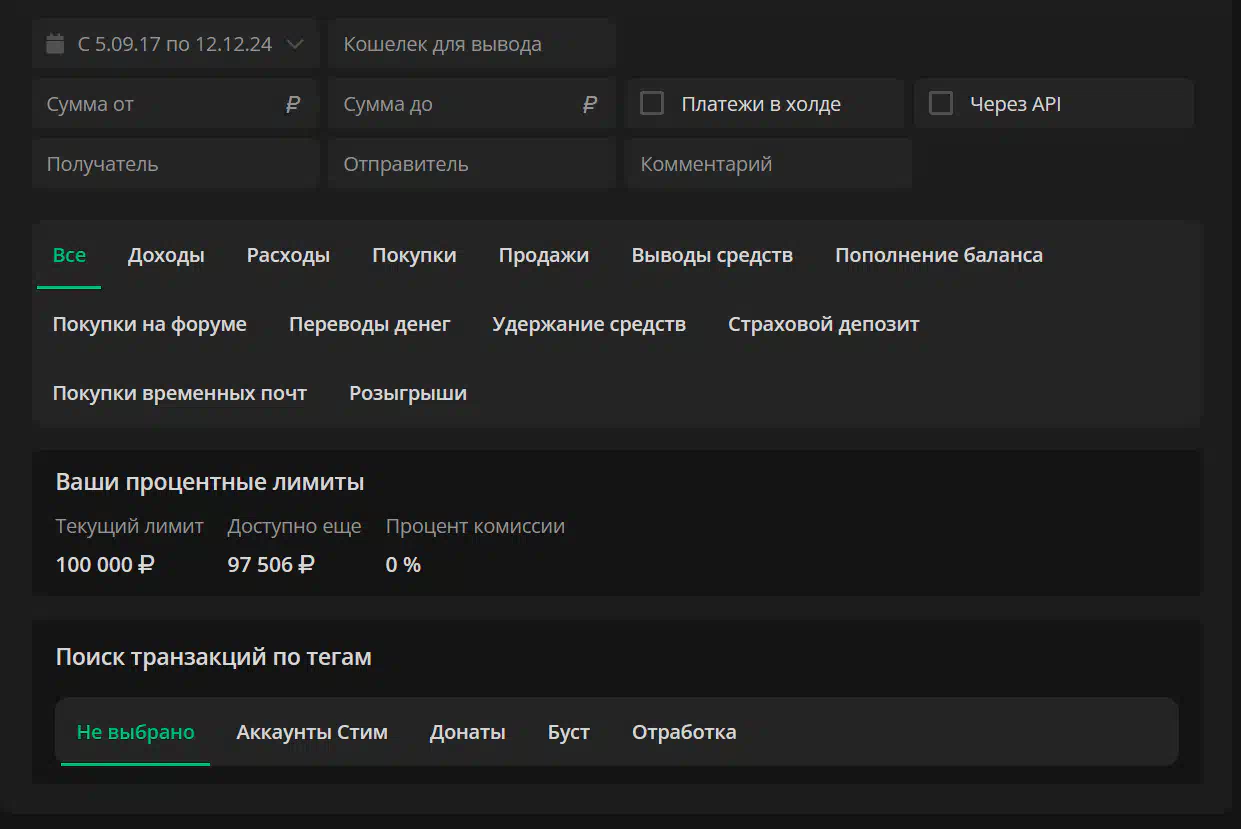Image resolution: width=1241 pixels, height=829 pixels.
Task: Filter by the Отработка tag
Action: click(x=684, y=732)
